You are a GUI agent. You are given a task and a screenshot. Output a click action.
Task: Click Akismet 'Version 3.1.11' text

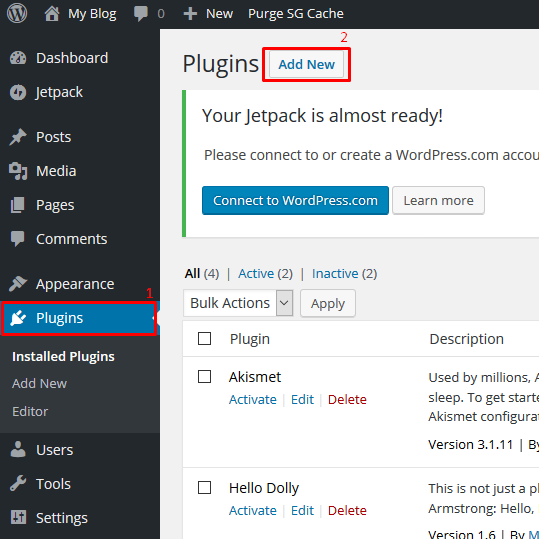(471, 444)
